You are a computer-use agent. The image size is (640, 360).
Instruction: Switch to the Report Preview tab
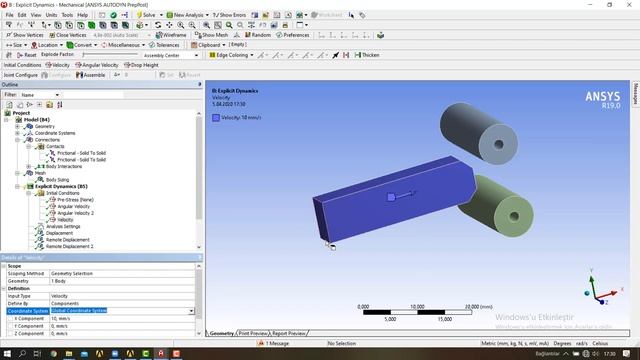[288, 333]
